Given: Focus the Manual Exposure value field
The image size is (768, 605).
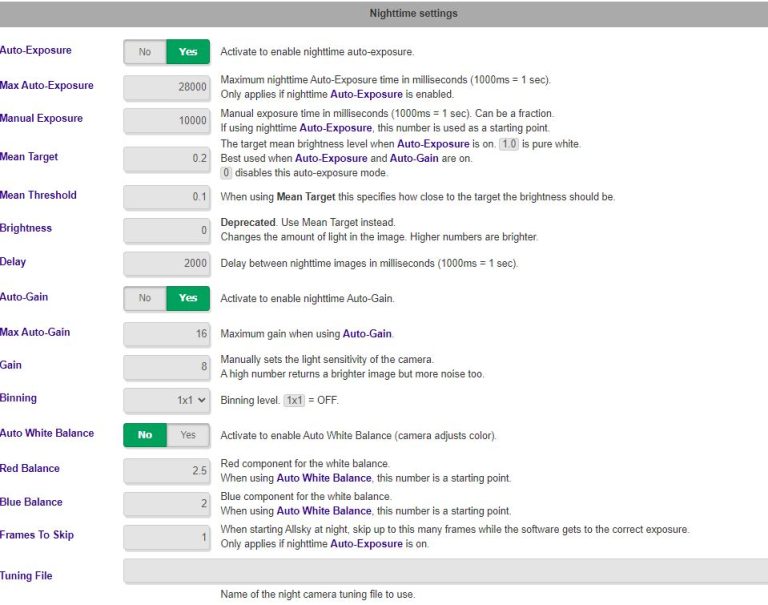Looking at the screenshot, I should (167, 120).
